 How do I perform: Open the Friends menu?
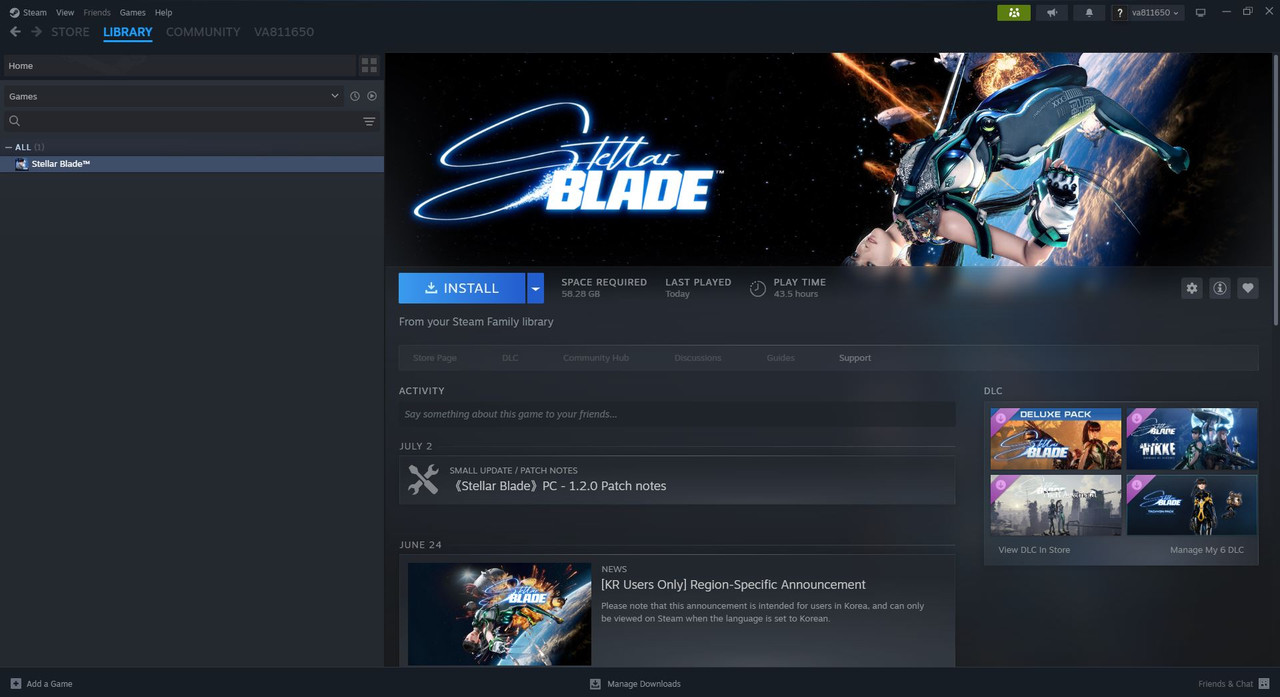point(97,12)
